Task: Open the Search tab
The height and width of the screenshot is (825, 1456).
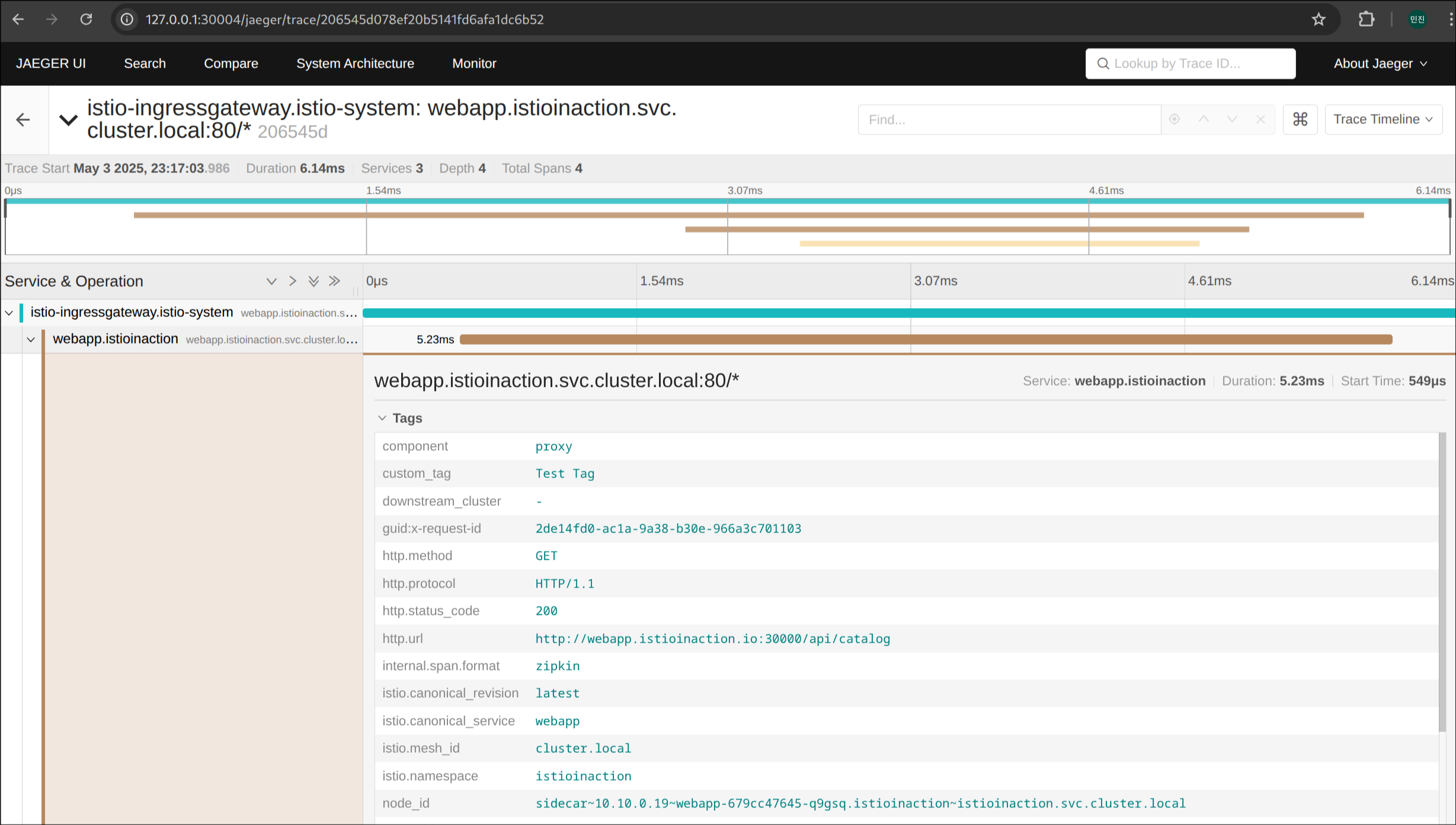Action: [x=145, y=63]
